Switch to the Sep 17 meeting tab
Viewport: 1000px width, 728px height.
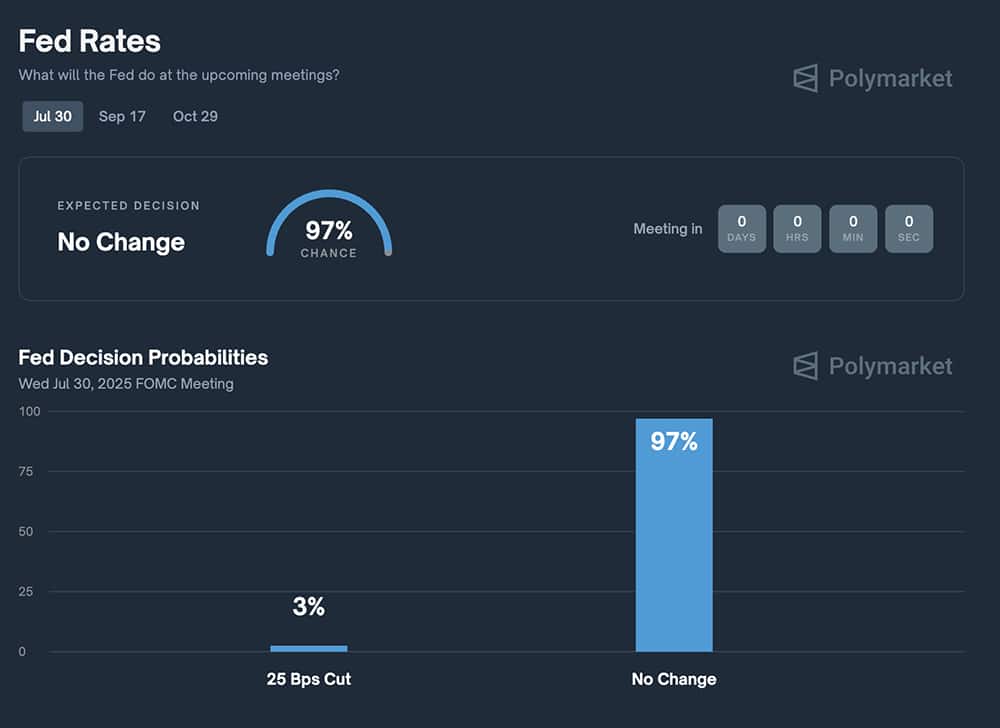[x=122, y=116]
